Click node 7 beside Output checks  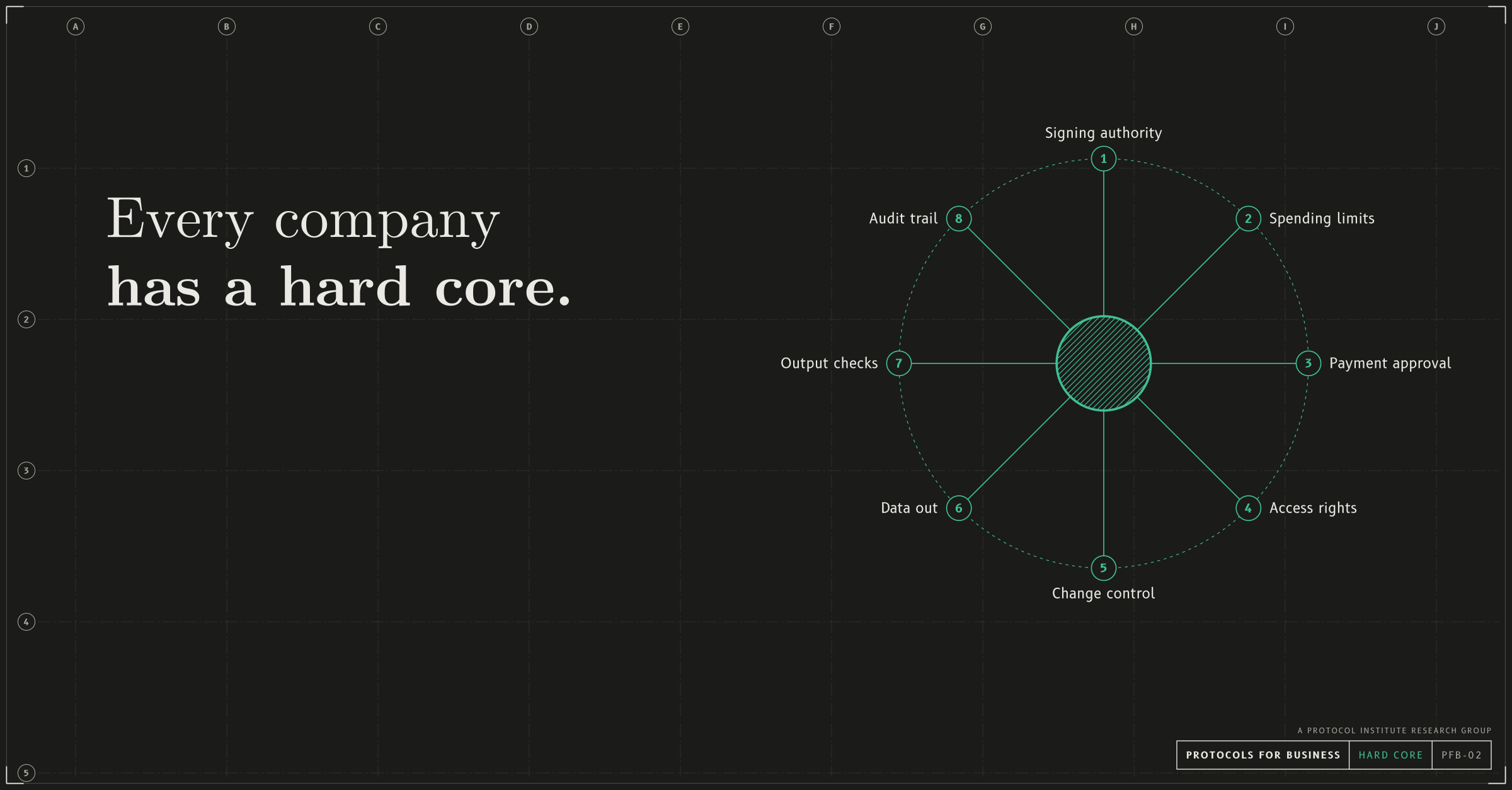(x=899, y=364)
